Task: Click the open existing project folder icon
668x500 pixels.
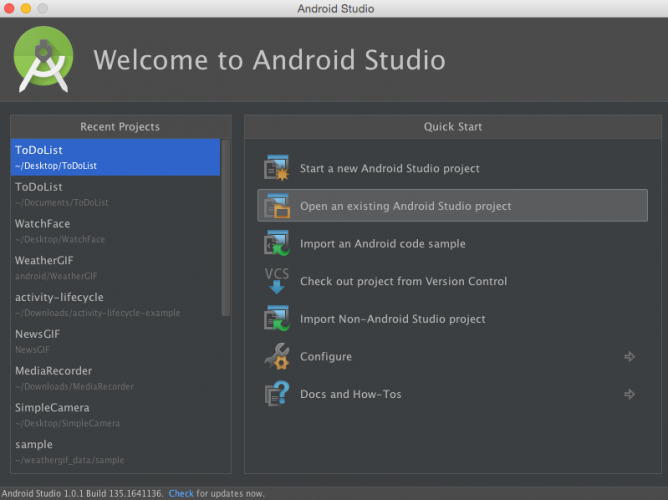Action: (276, 206)
